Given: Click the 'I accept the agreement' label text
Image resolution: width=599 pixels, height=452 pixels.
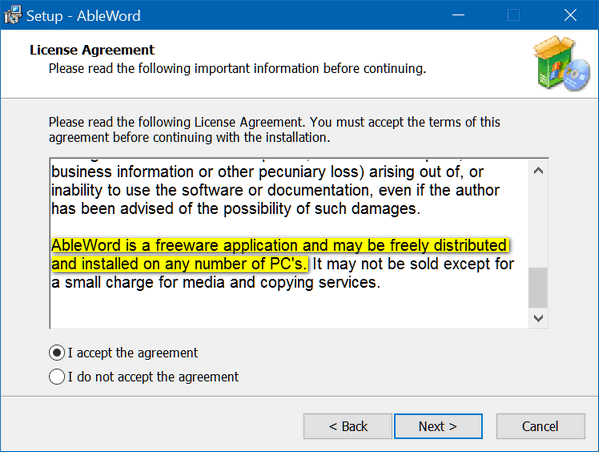Looking at the screenshot, I should (x=133, y=353).
